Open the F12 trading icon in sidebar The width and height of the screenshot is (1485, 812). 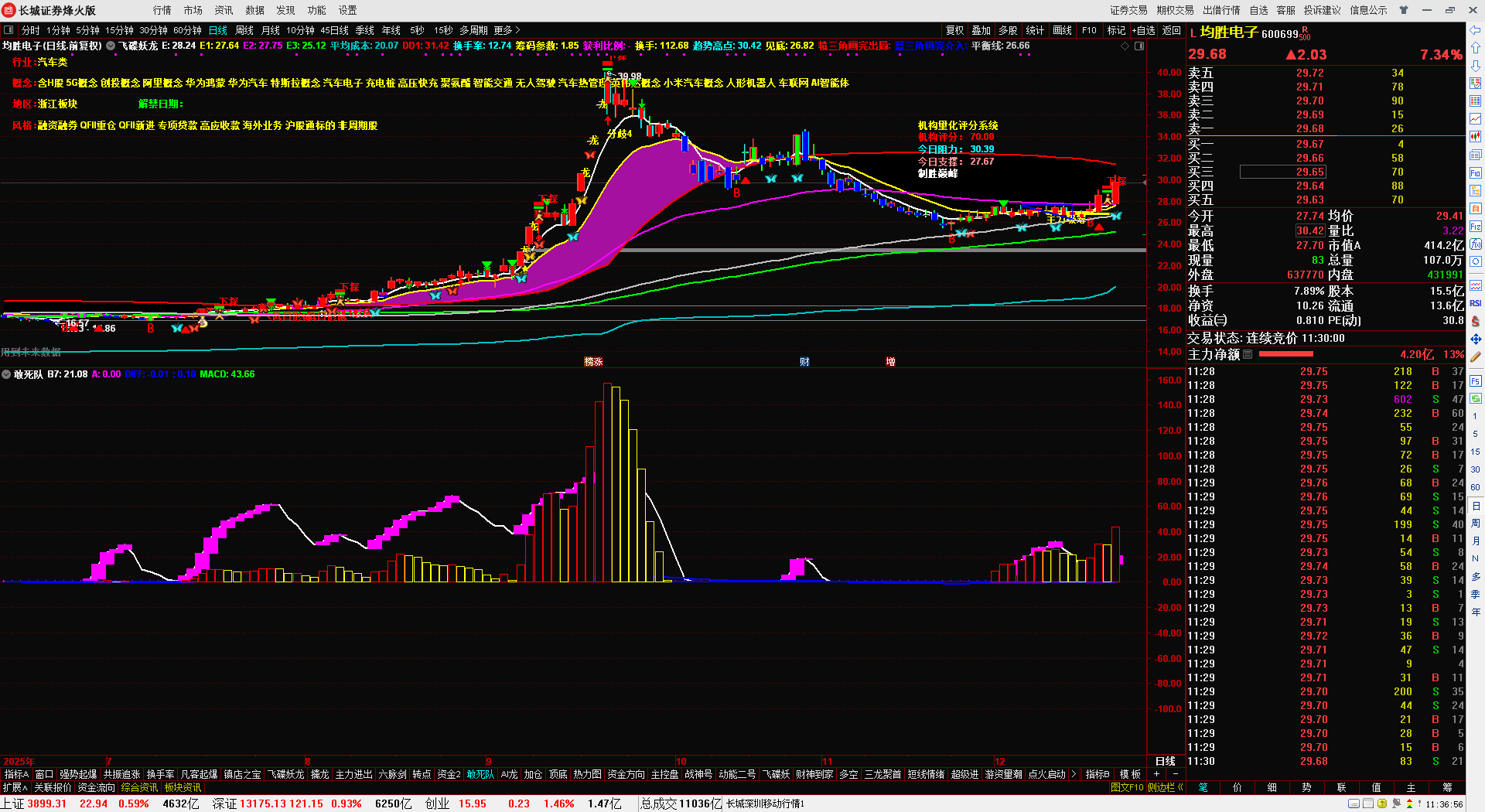pyautogui.click(x=1476, y=227)
